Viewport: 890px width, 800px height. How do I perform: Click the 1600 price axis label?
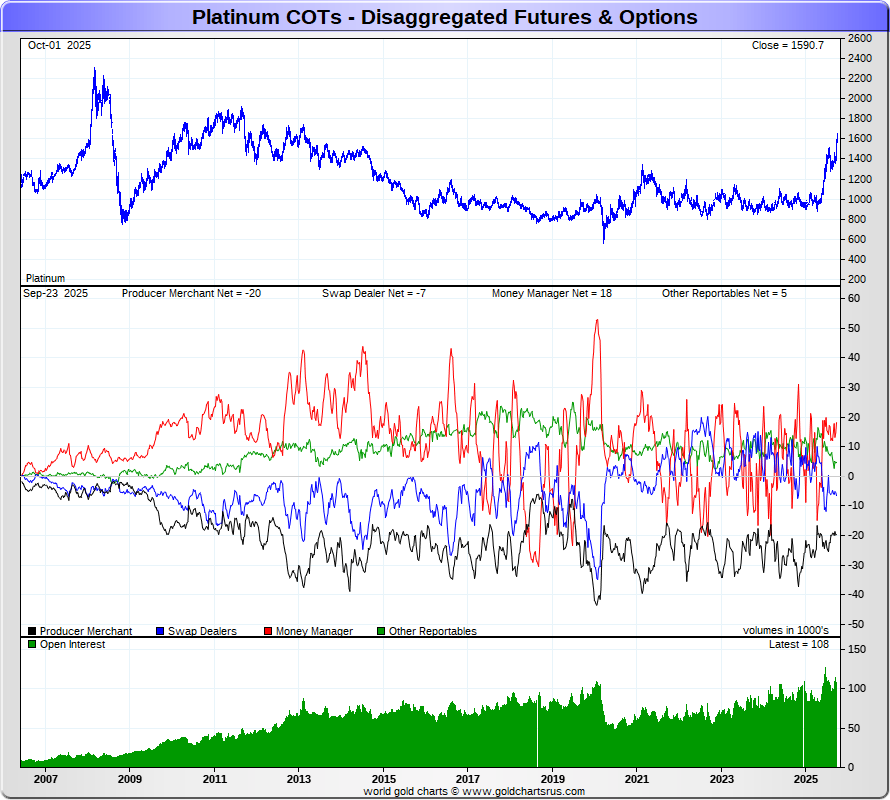(x=860, y=139)
